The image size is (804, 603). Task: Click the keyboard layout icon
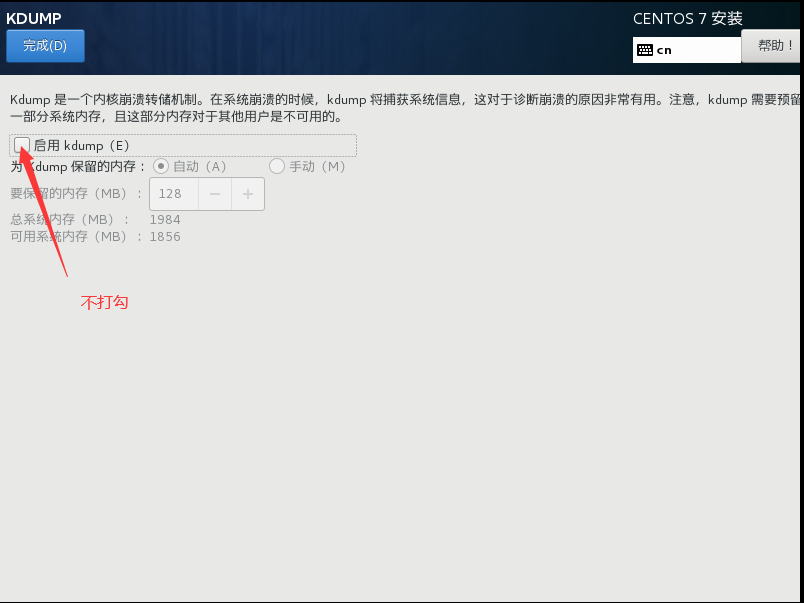[645, 50]
